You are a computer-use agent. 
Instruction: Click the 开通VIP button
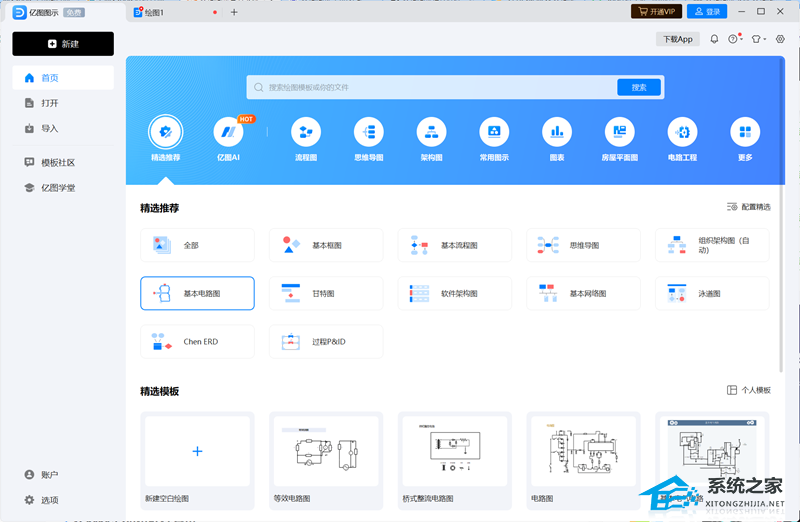pyautogui.click(x=656, y=12)
